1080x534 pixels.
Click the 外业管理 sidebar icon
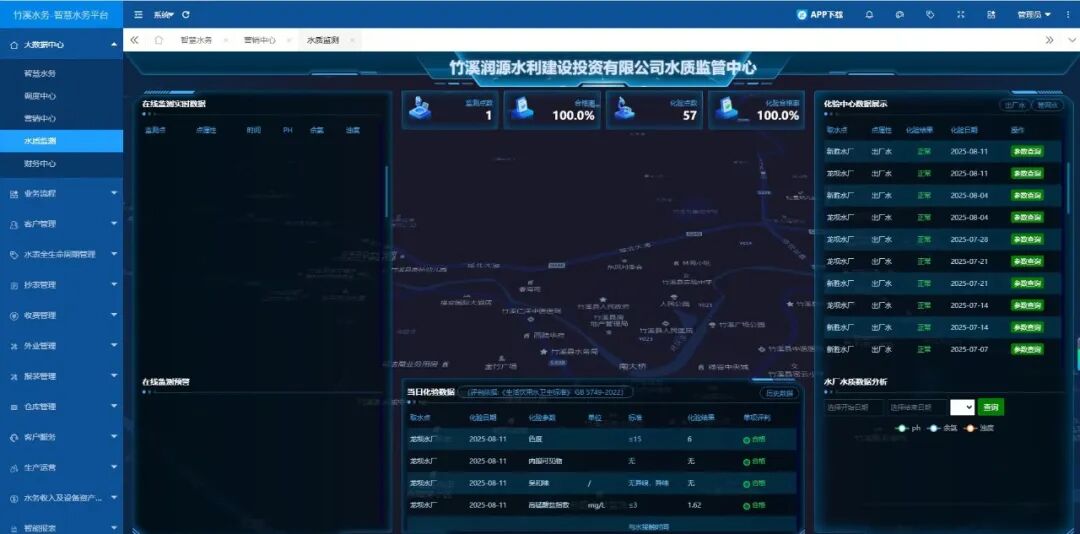coord(14,346)
